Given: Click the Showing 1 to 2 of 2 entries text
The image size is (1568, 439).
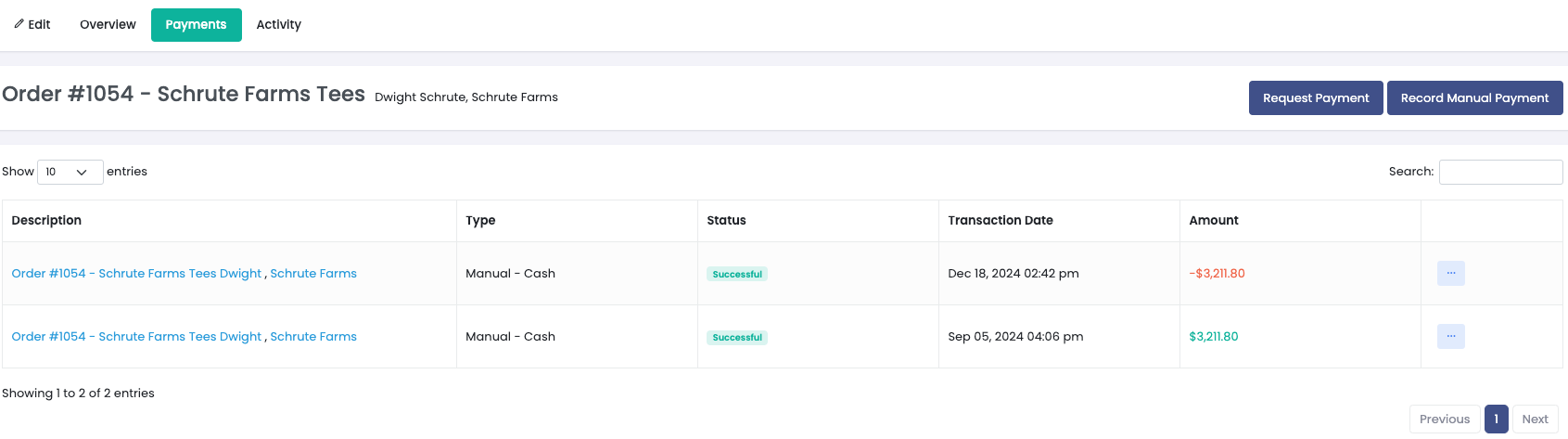Looking at the screenshot, I should click(x=78, y=394).
